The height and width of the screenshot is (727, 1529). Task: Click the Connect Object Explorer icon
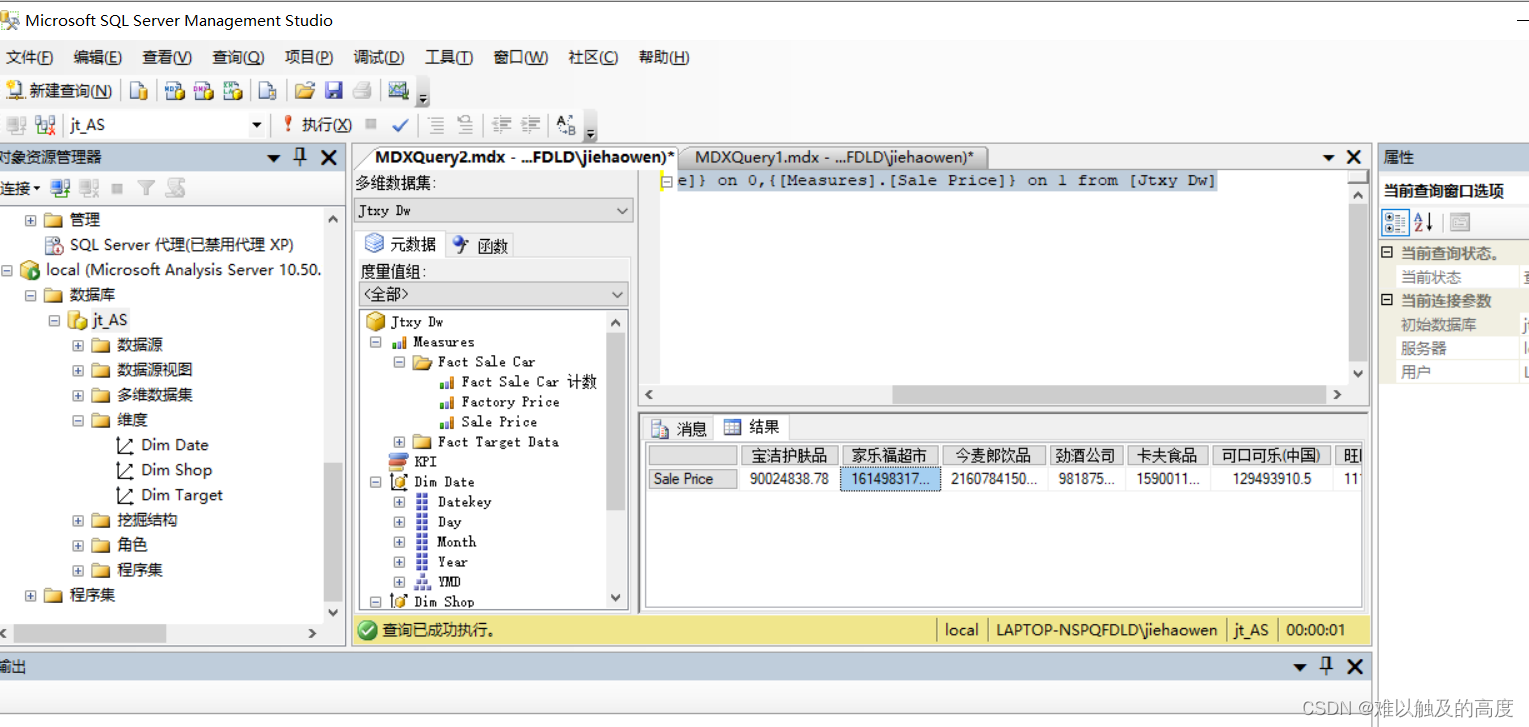pyautogui.click(x=60, y=188)
